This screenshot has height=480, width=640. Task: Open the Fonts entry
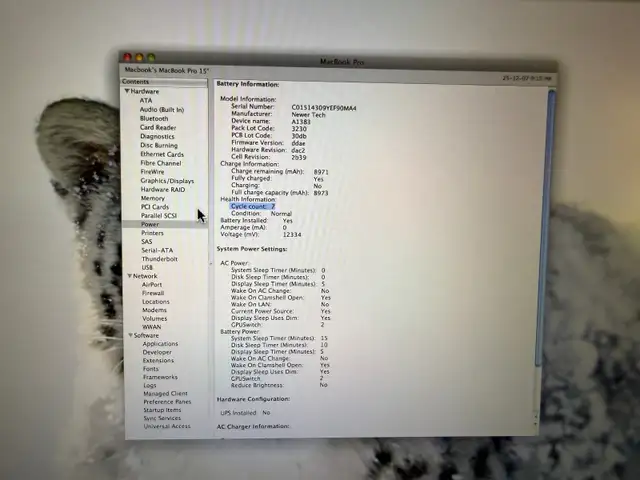click(x=151, y=369)
